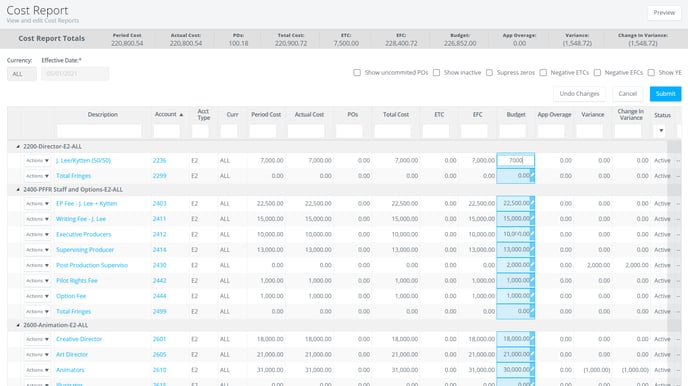Open Actions menu for Post Production Superviso row
This screenshot has width=688, height=386.
pos(37,265)
